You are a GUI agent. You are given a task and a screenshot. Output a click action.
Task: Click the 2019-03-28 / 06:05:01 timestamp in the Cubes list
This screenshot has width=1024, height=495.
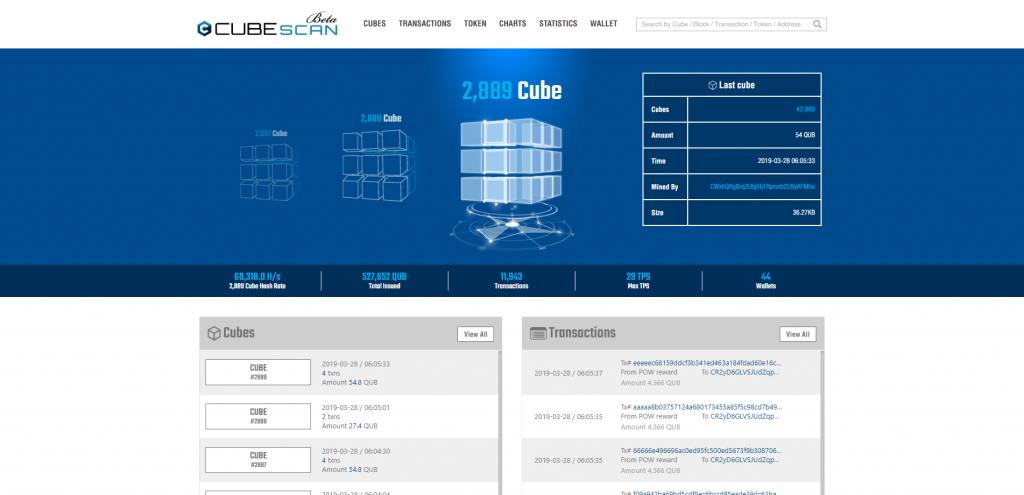pos(355,407)
